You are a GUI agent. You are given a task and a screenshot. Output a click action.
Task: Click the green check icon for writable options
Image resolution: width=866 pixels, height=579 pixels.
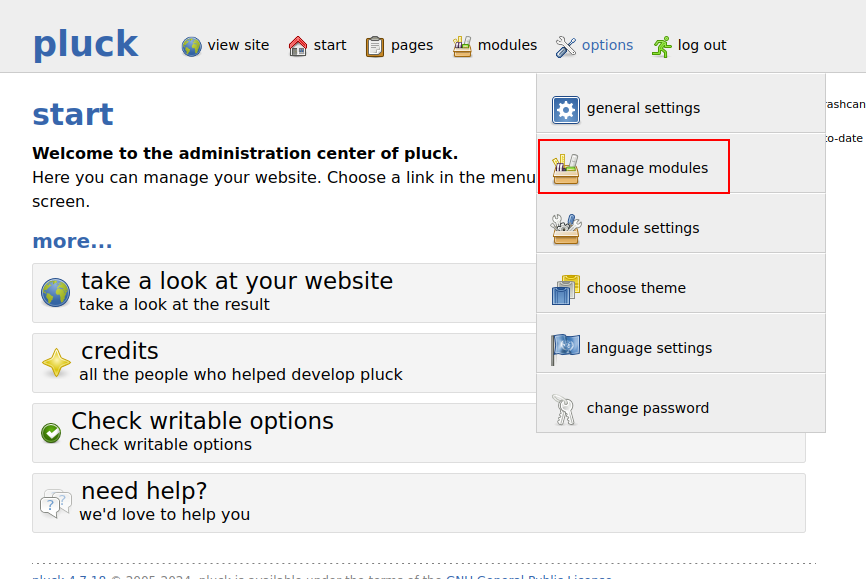pyautogui.click(x=51, y=433)
